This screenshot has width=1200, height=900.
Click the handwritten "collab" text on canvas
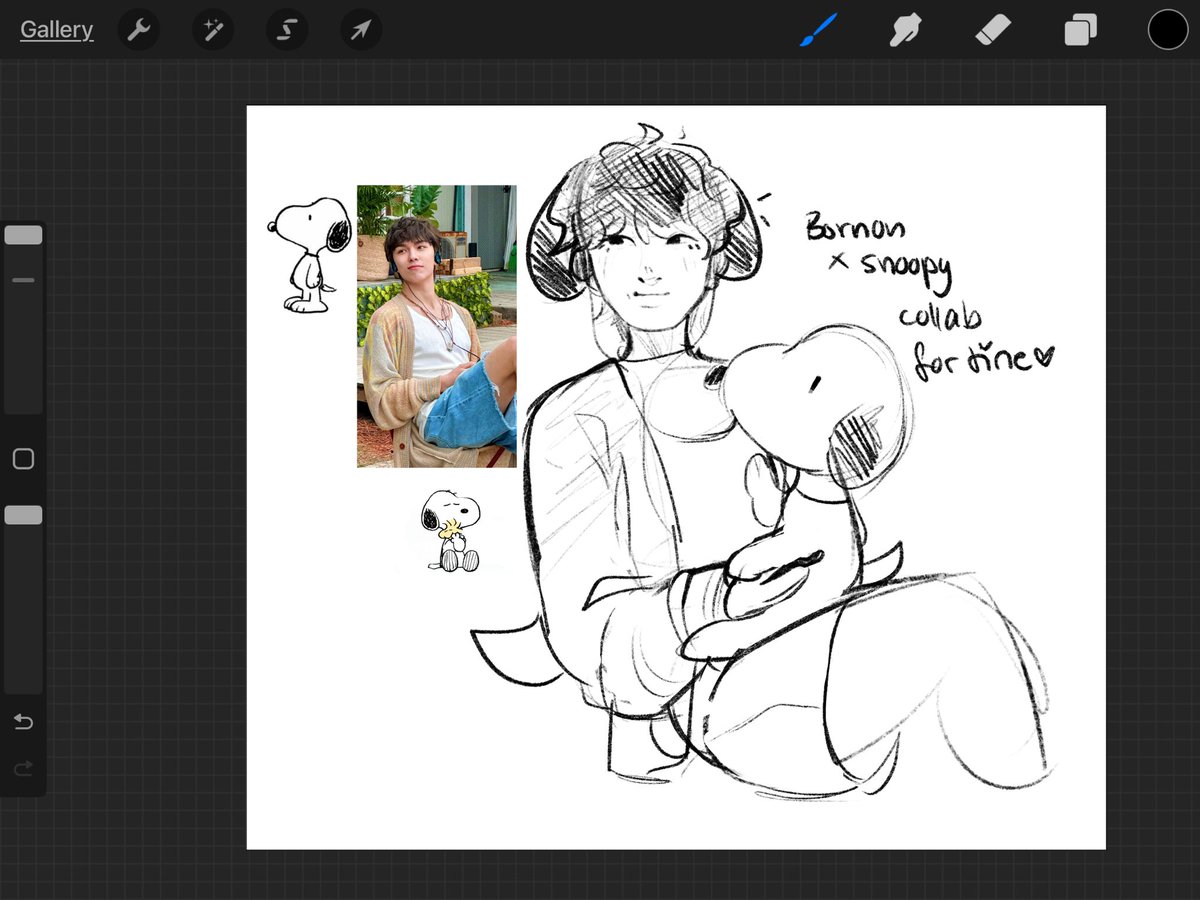click(940, 316)
